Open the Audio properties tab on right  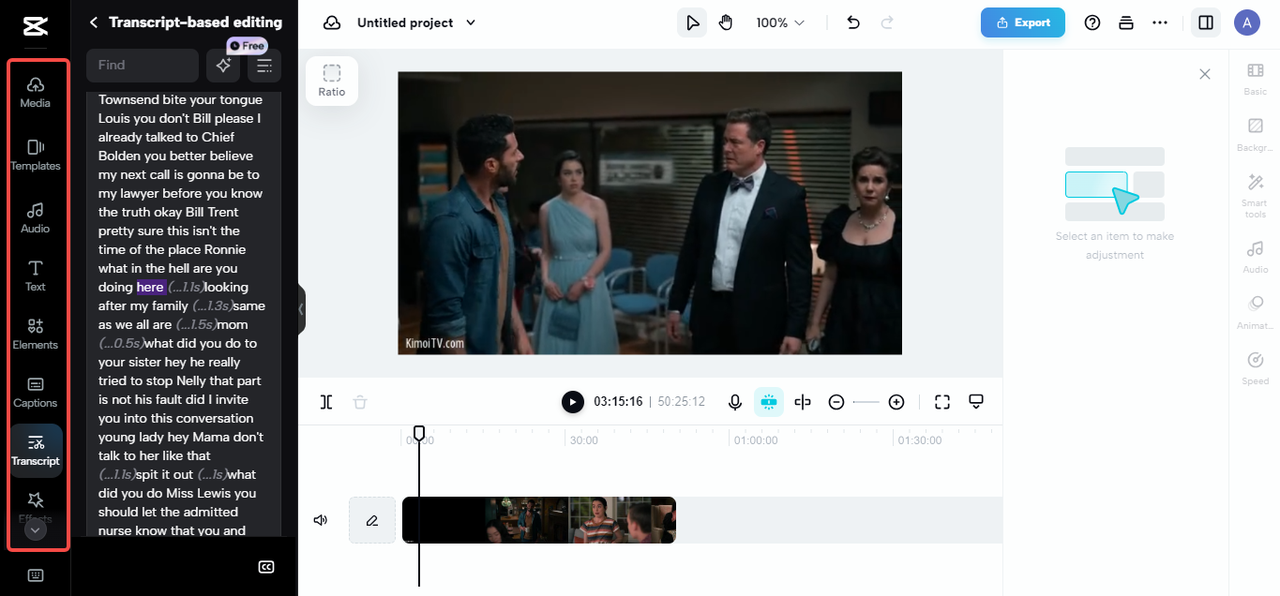click(x=1255, y=256)
